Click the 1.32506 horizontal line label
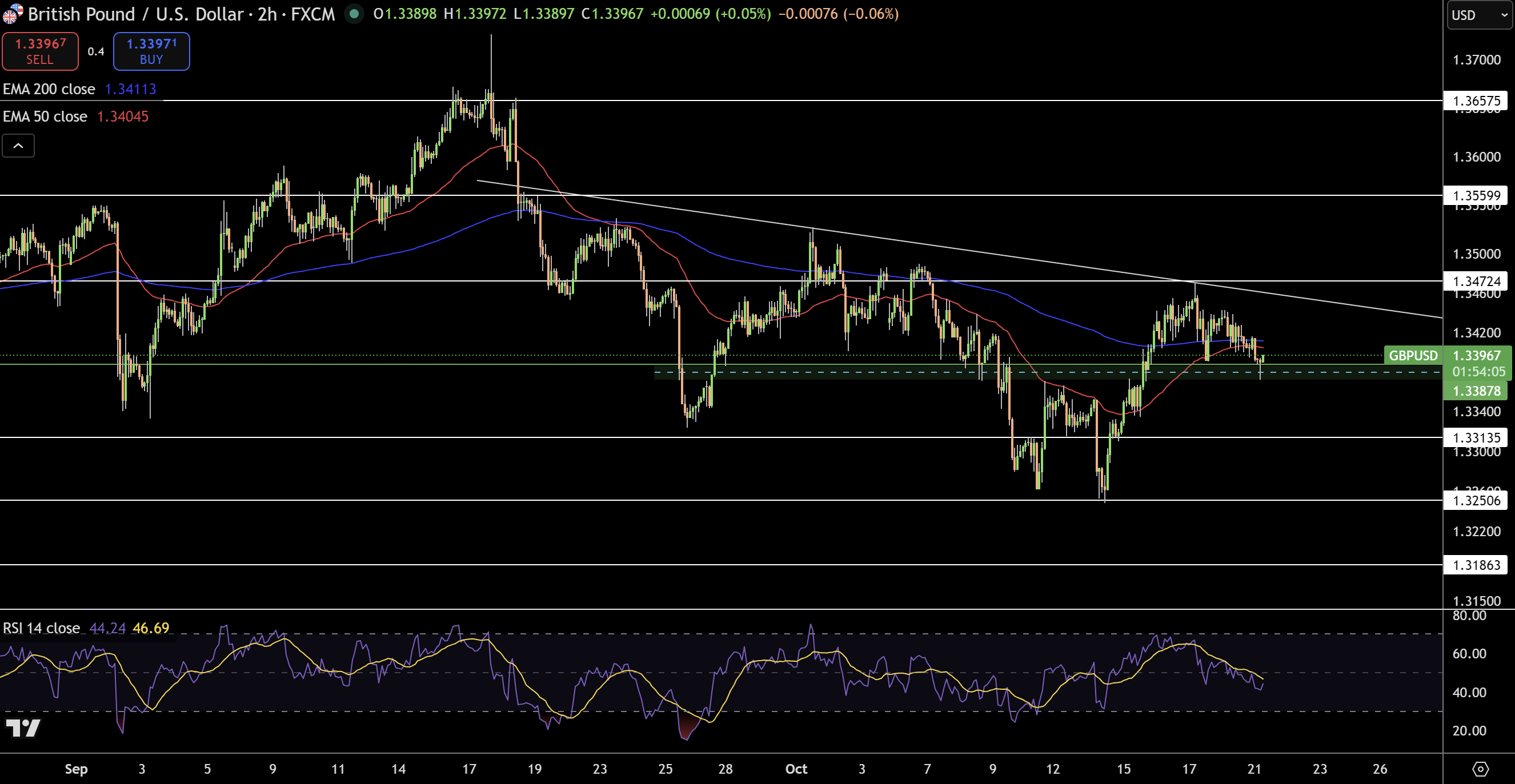This screenshot has height=784, width=1515. [x=1476, y=500]
